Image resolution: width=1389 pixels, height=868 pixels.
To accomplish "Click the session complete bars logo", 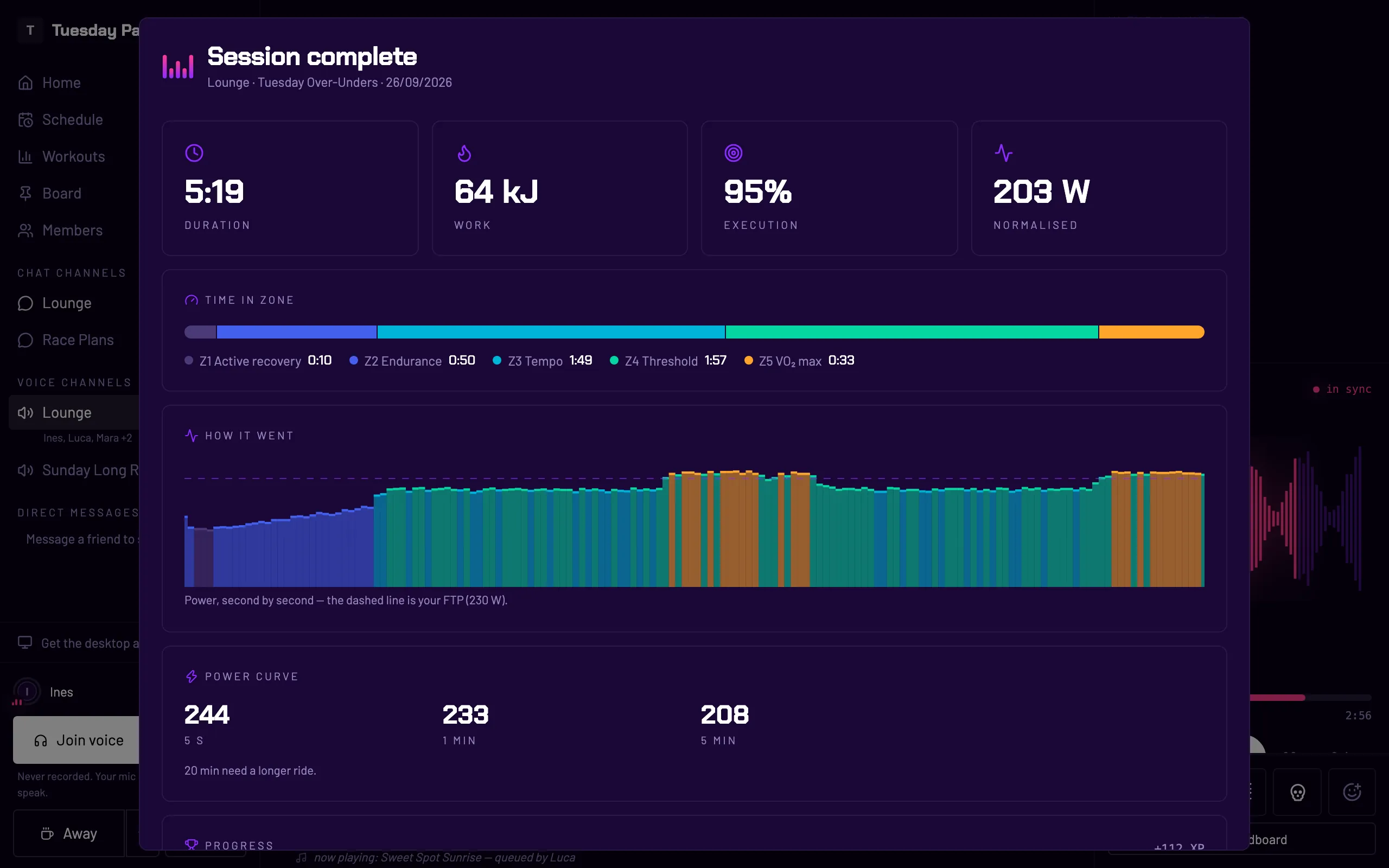I will [178, 66].
